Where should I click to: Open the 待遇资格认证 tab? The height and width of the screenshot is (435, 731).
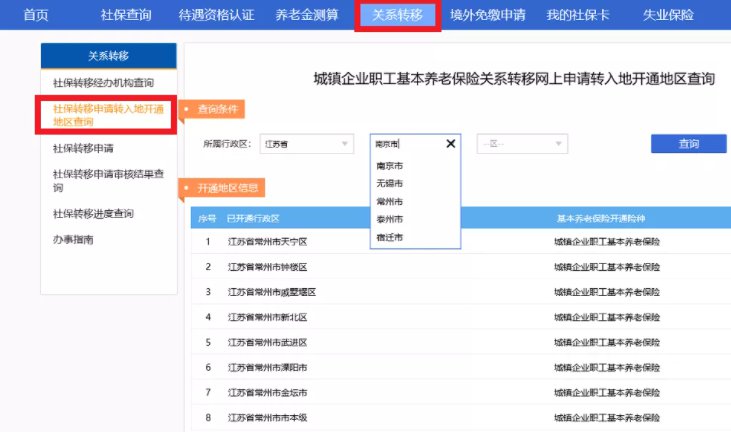(x=216, y=15)
